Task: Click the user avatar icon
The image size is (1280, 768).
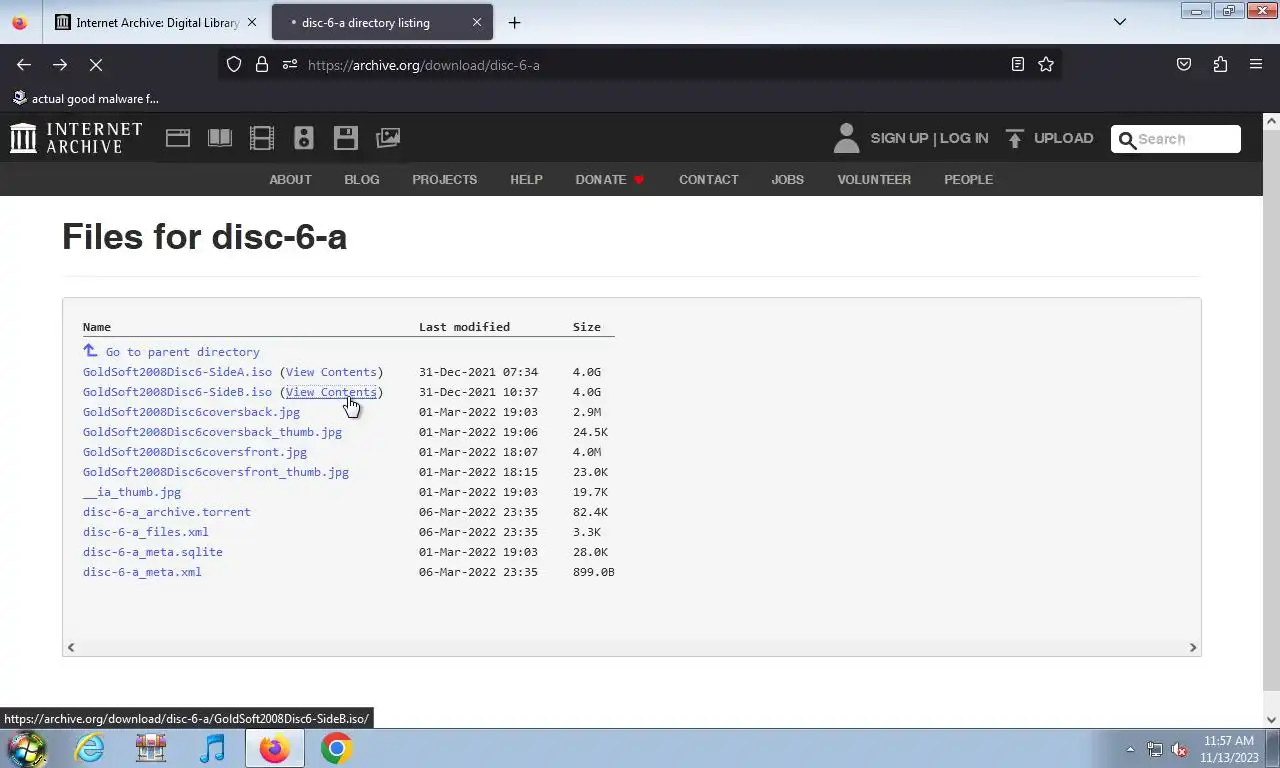Action: click(846, 138)
